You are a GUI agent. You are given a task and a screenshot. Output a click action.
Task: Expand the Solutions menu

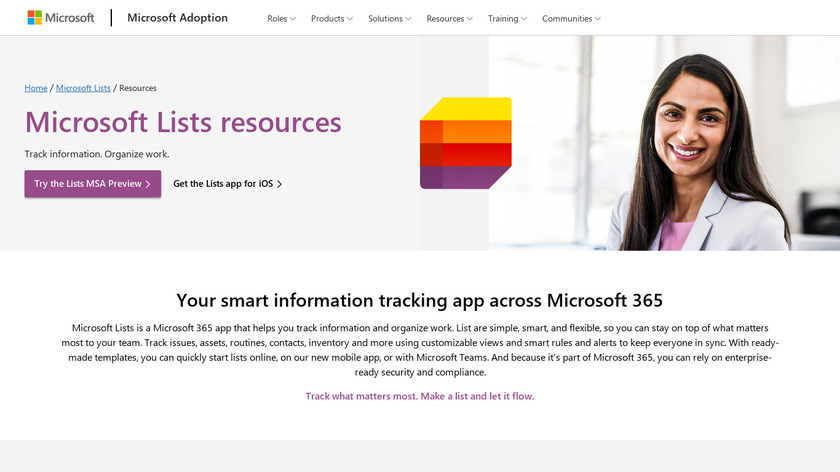point(389,19)
